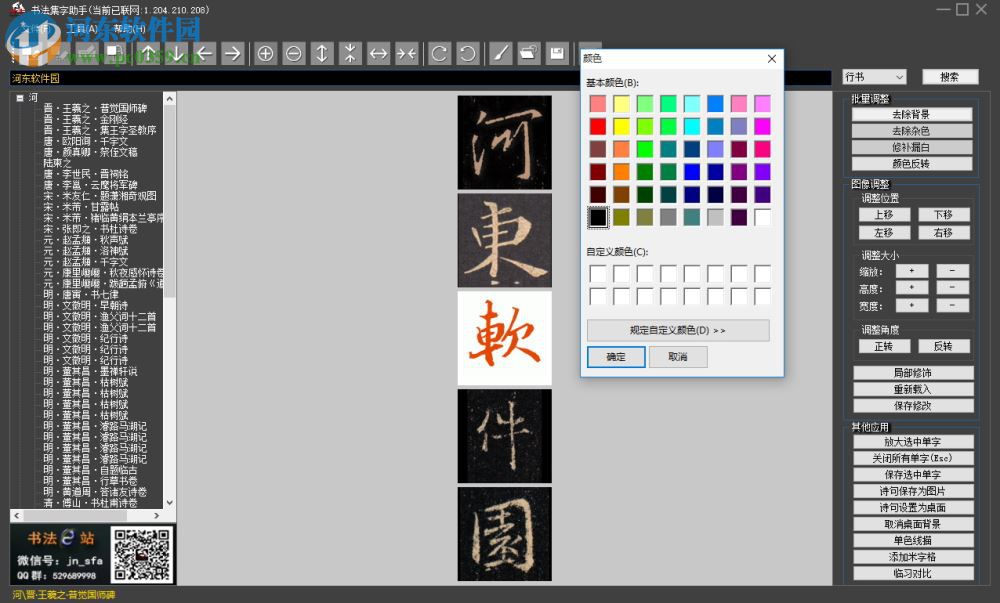
Task: Close the 颜色 dialog with X
Action: [772, 59]
